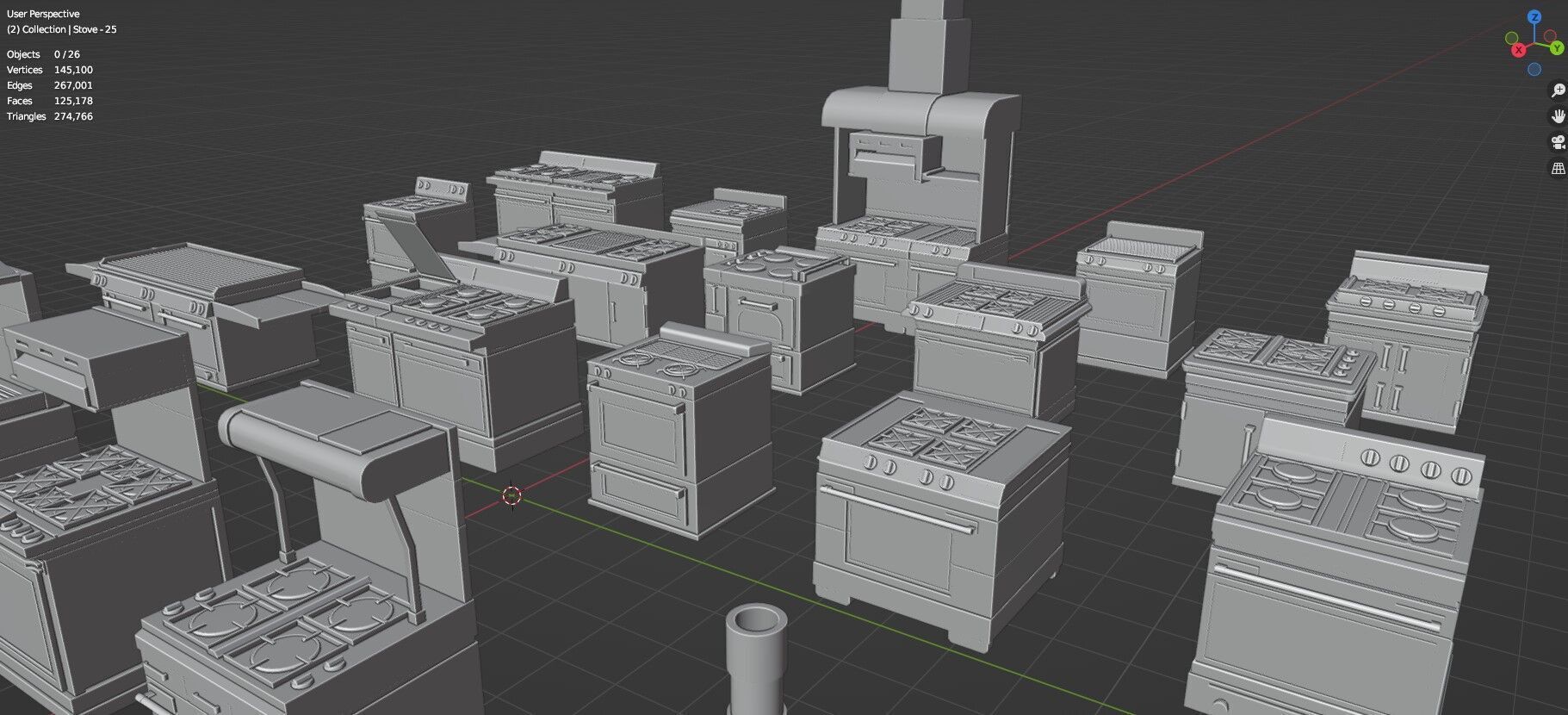Click the zoom magnifier viewport icon
This screenshot has height=715, width=1568.
click(x=1558, y=90)
